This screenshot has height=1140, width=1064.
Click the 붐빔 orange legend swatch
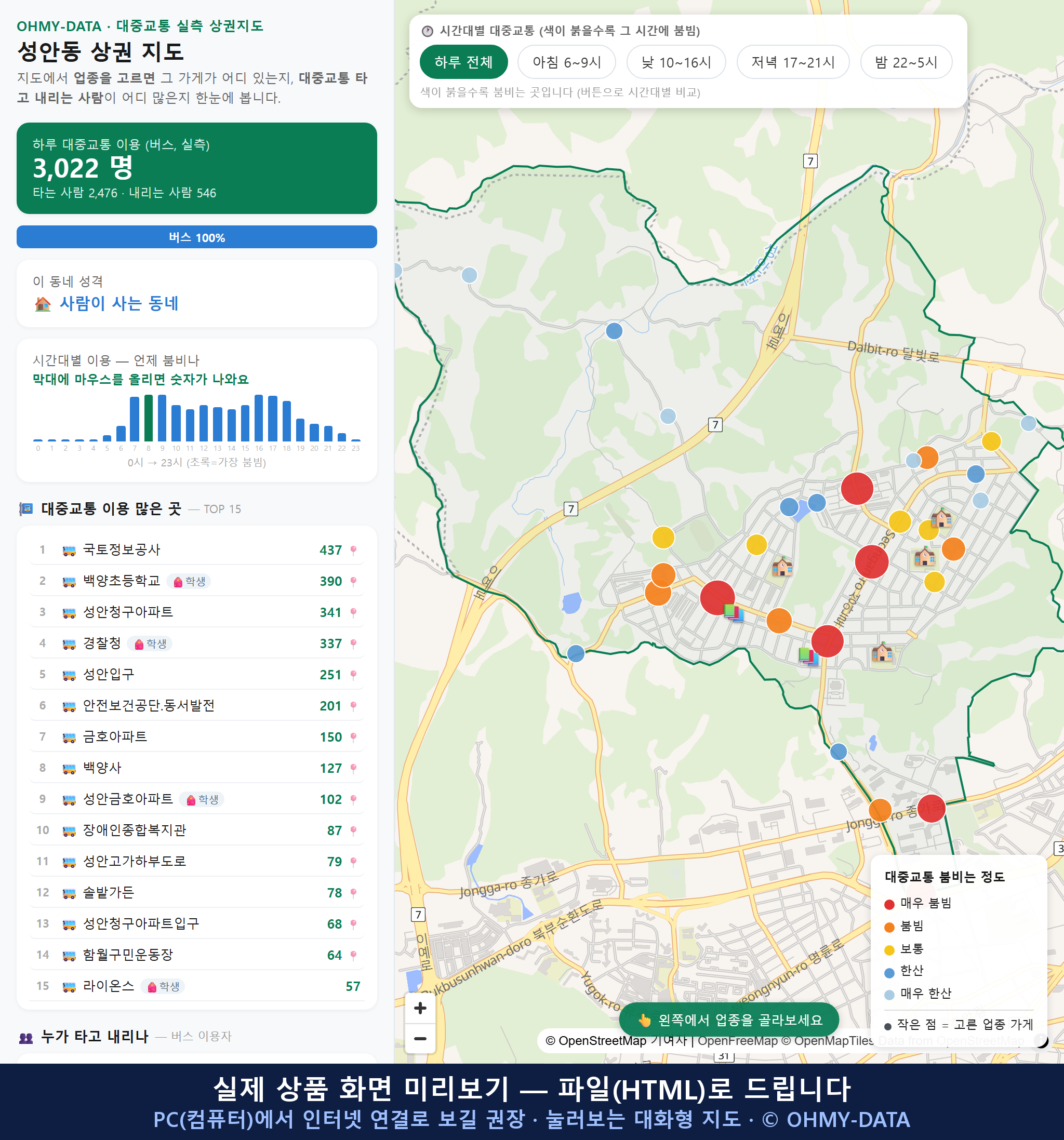pos(889,927)
